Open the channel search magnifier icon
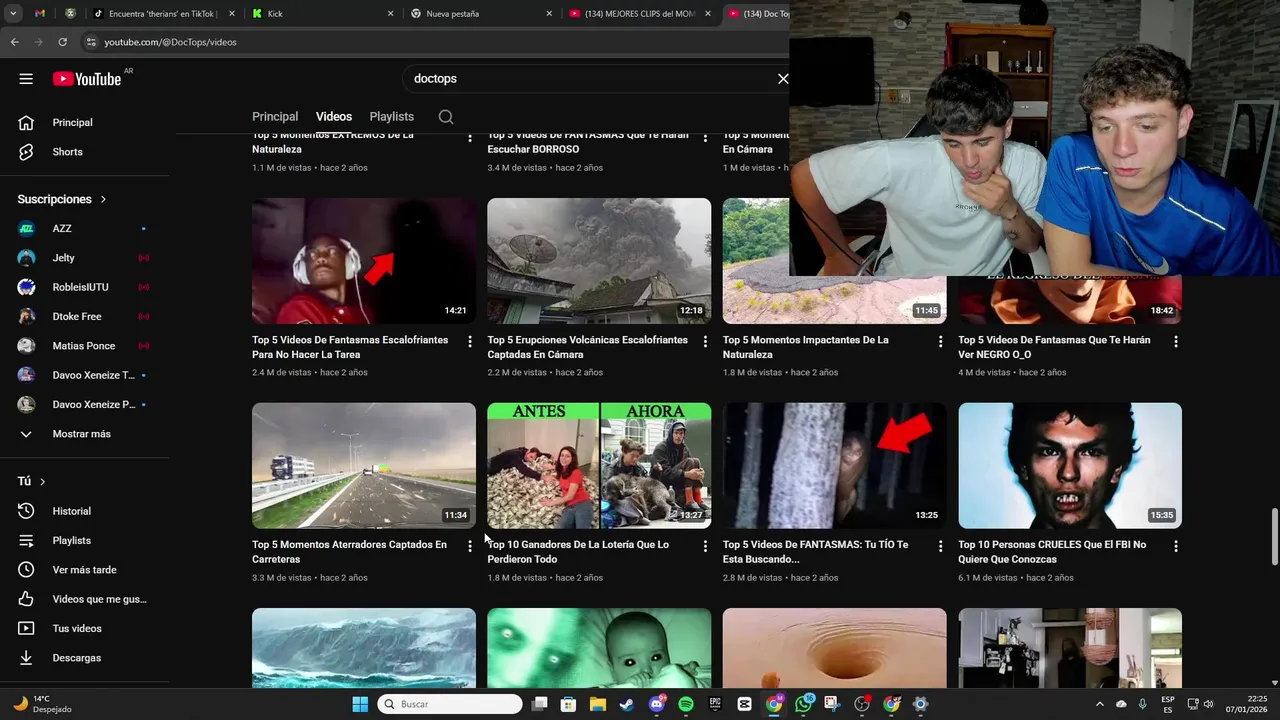 click(x=446, y=117)
